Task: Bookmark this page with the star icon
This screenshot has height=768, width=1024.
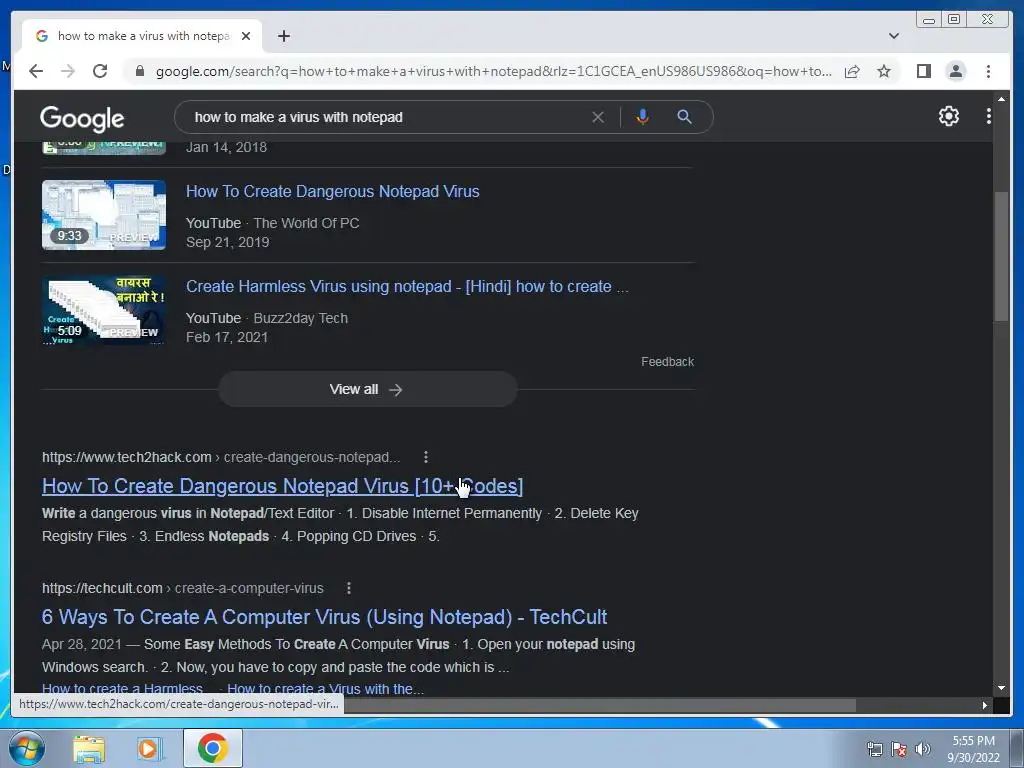Action: click(x=884, y=71)
